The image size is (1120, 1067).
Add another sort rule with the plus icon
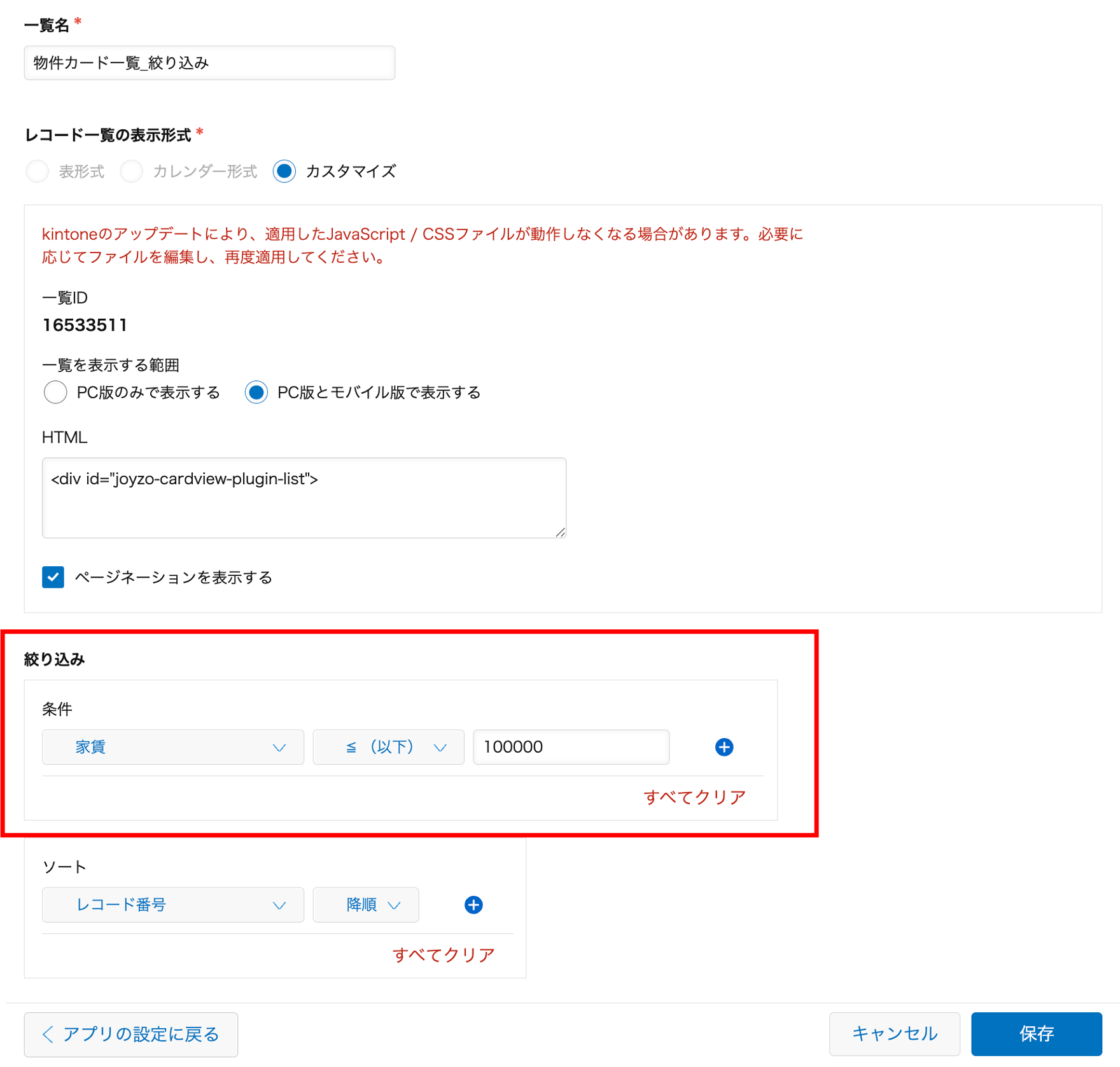tap(473, 905)
